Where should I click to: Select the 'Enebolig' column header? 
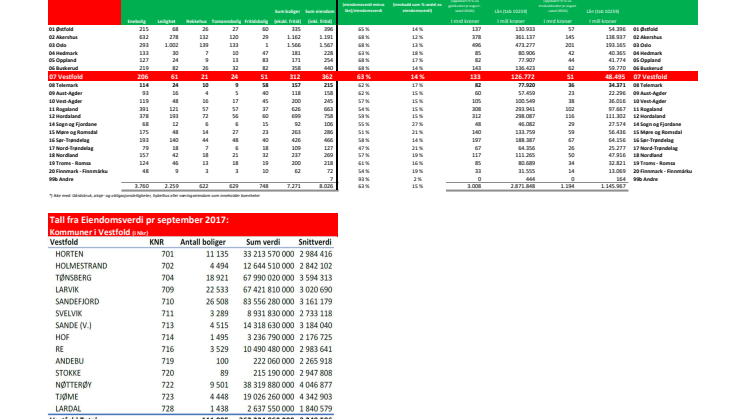pyautogui.click(x=137, y=21)
